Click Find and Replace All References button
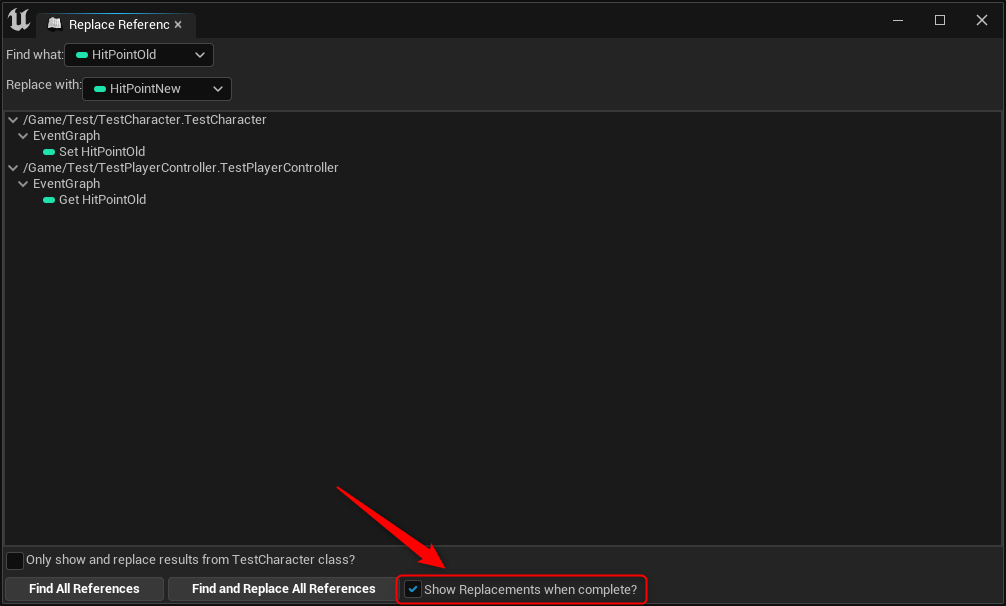1006x606 pixels. tap(284, 589)
